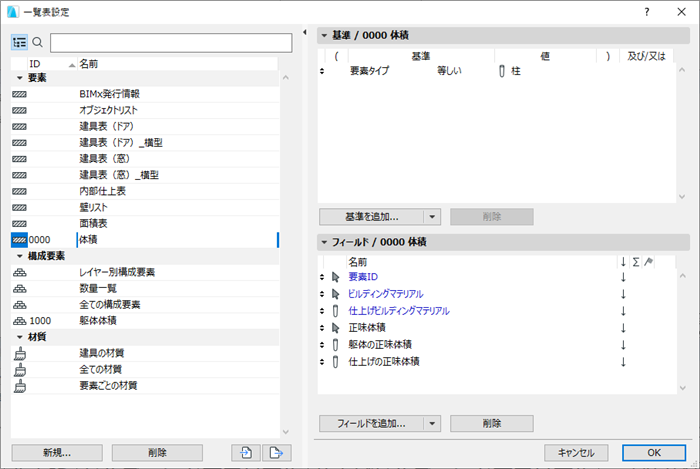700x469 pixels.
Task: Click the 名前 column header in schedule list
Action: click(178, 64)
